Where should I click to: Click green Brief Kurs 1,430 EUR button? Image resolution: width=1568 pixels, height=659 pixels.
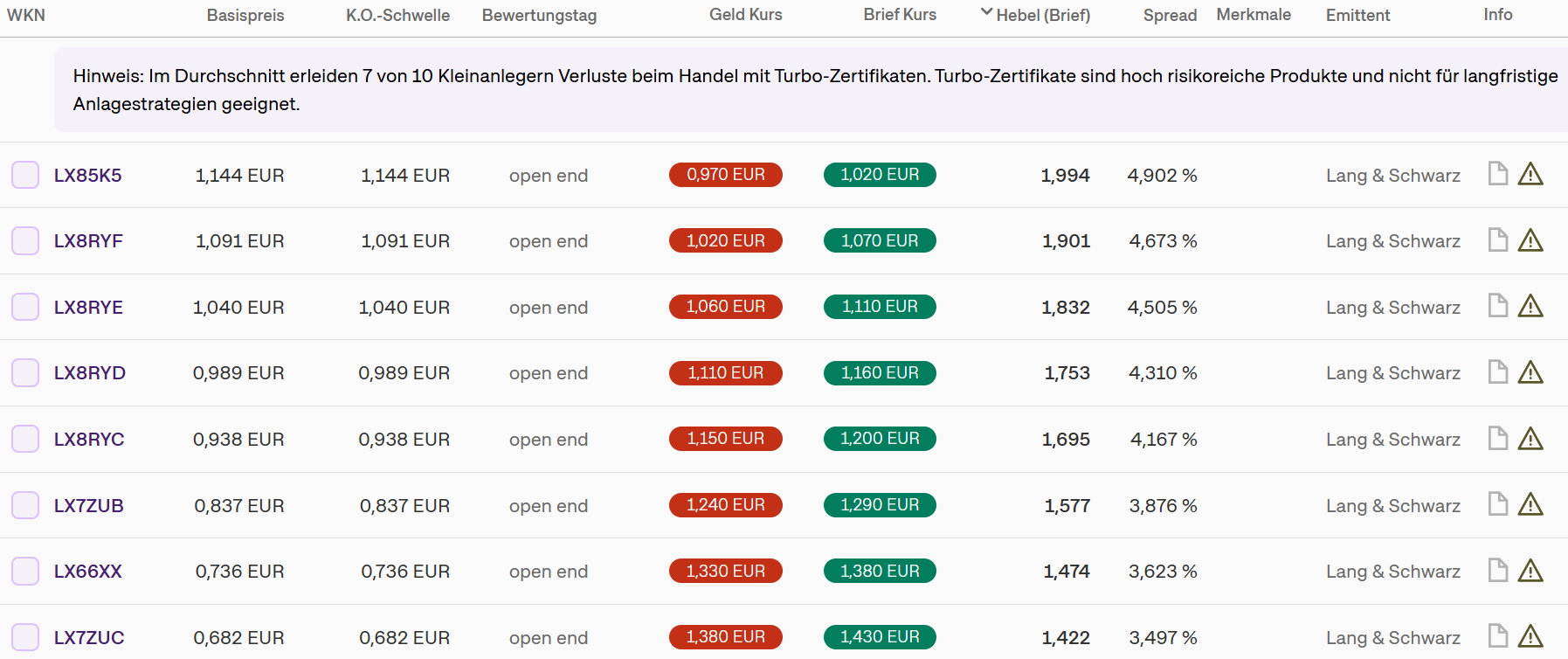880,637
